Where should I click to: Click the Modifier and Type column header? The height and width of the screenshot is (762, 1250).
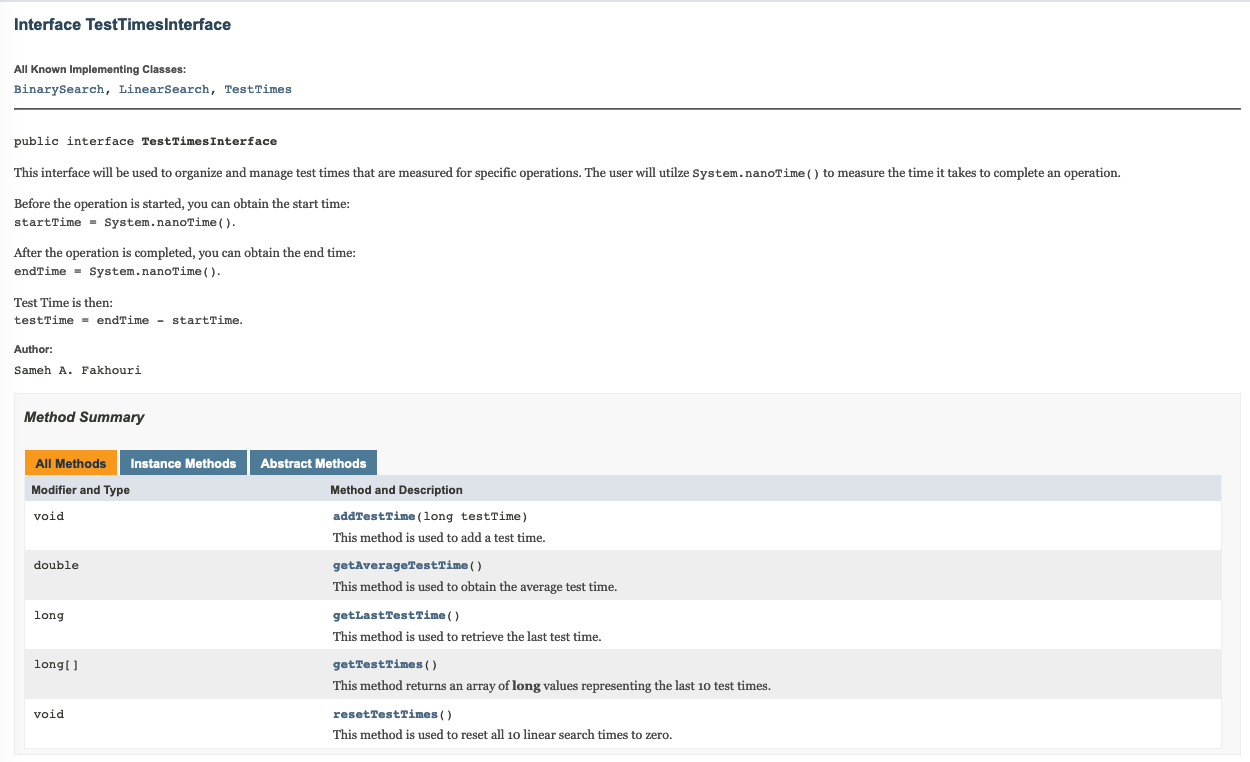point(80,490)
